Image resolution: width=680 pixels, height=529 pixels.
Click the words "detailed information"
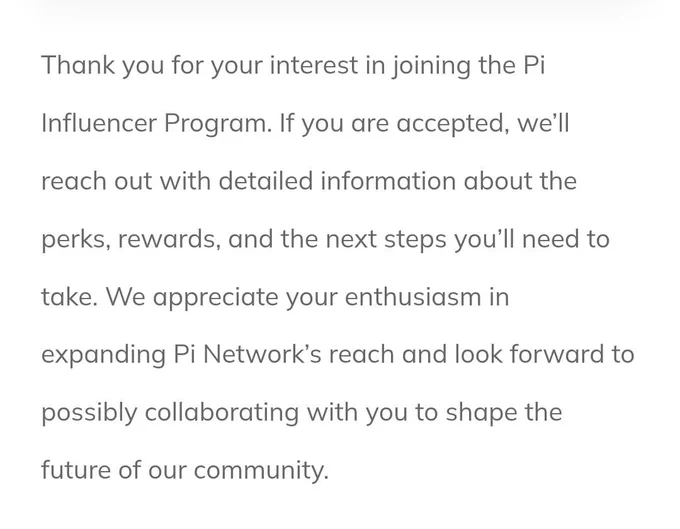(x=337, y=181)
